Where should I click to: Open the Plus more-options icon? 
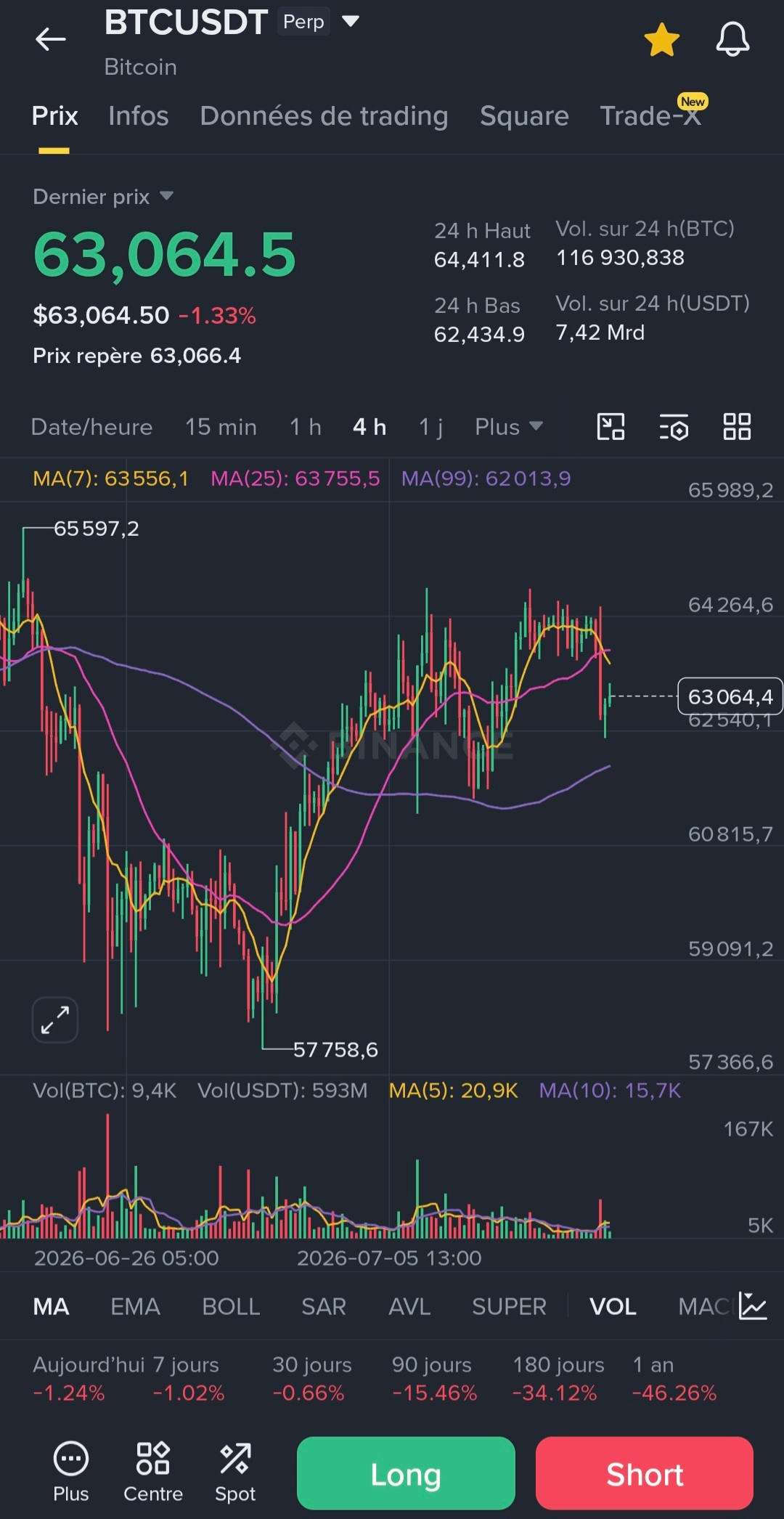[x=71, y=1471]
